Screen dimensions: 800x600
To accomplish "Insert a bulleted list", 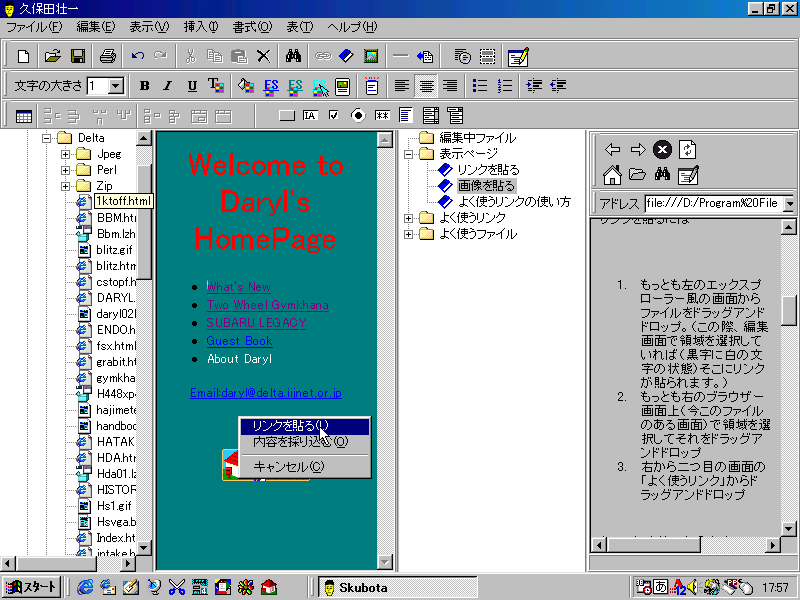I will click(480, 86).
